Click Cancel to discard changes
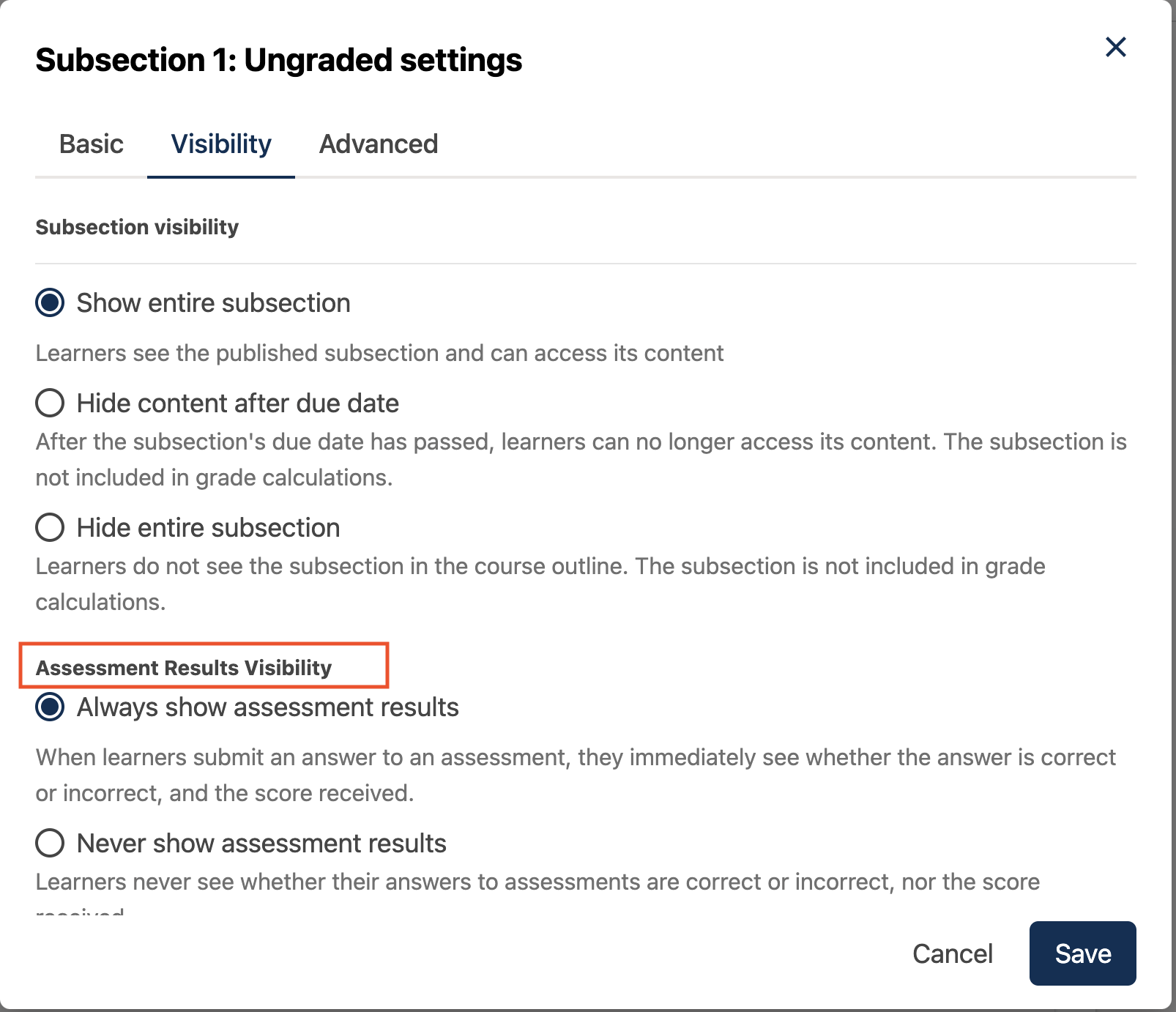Screen dimensions: 1176x1012 pyautogui.click(x=952, y=953)
